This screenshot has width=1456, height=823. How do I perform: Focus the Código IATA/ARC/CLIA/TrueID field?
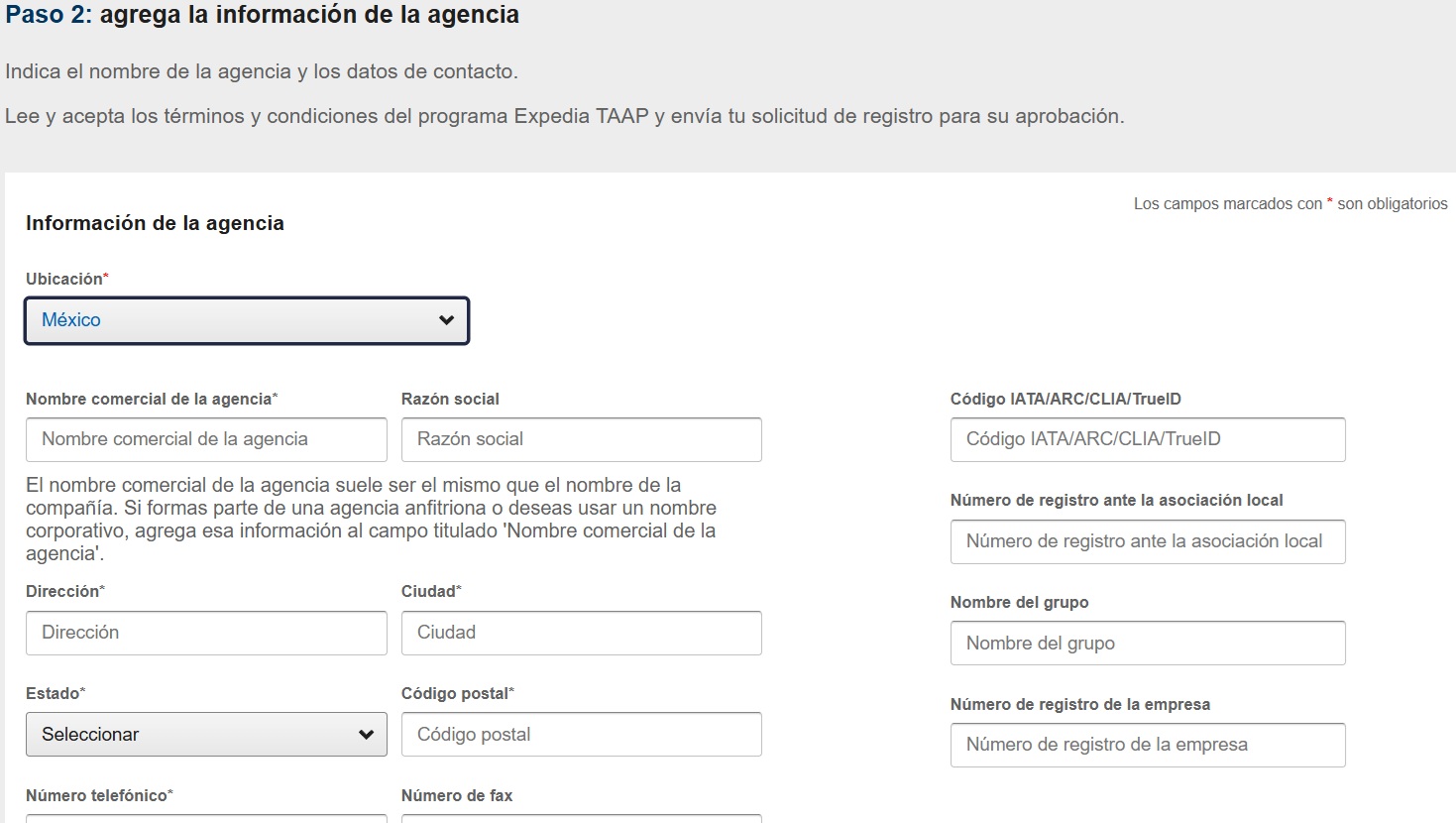[x=1148, y=439]
